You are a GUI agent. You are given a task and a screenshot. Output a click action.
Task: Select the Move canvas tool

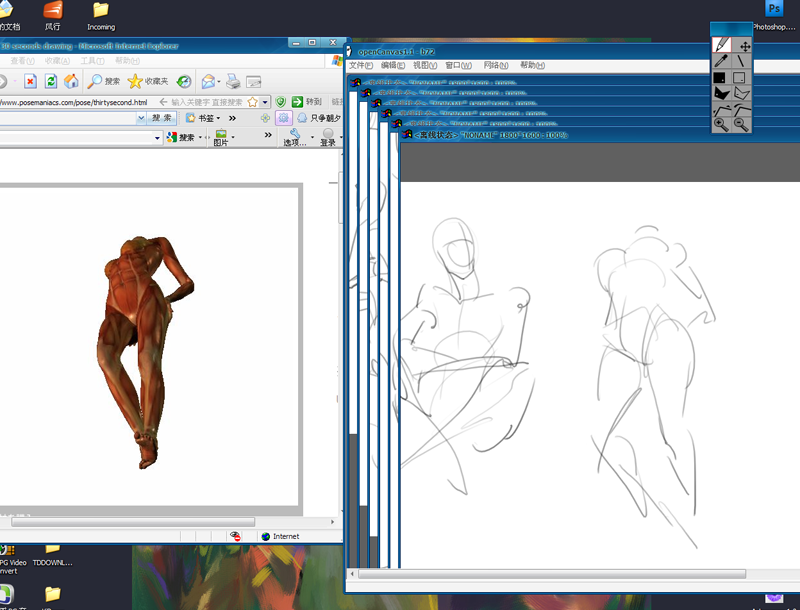pos(742,45)
